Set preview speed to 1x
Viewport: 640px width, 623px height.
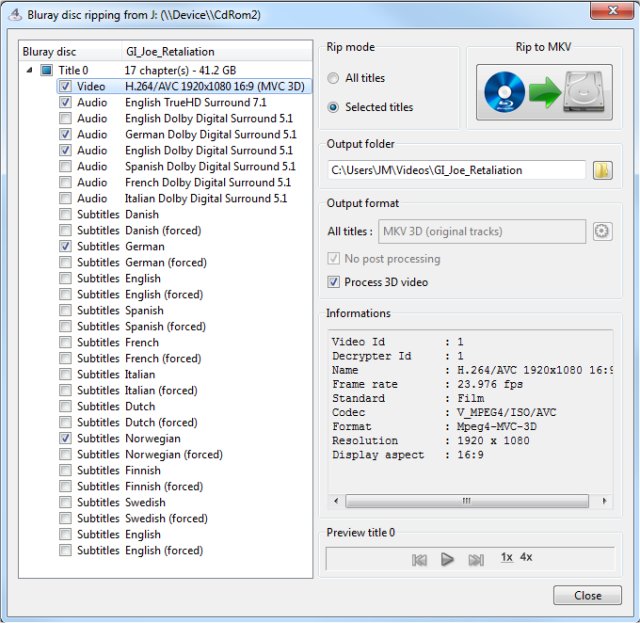[507, 557]
